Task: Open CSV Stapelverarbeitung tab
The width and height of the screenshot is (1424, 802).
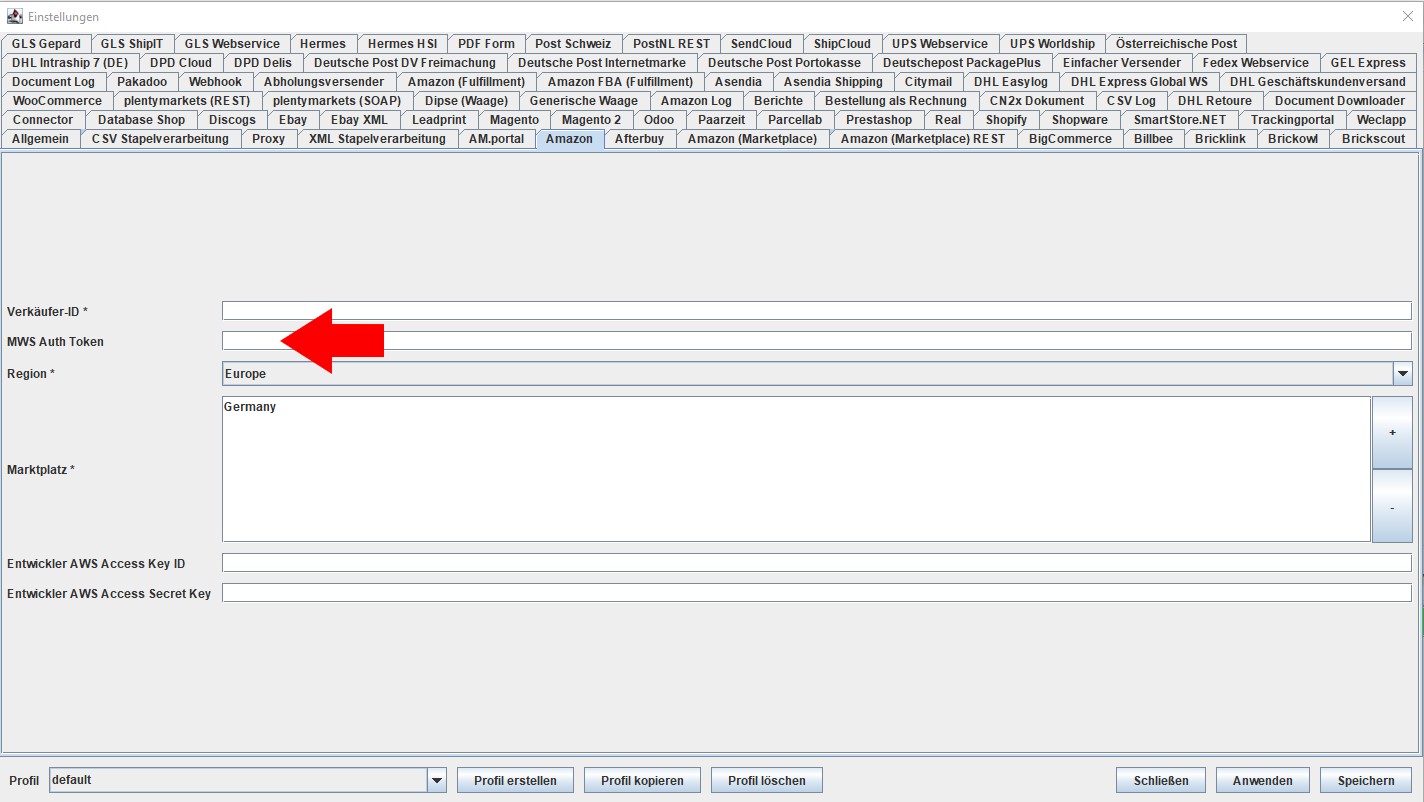Action: tap(160, 138)
